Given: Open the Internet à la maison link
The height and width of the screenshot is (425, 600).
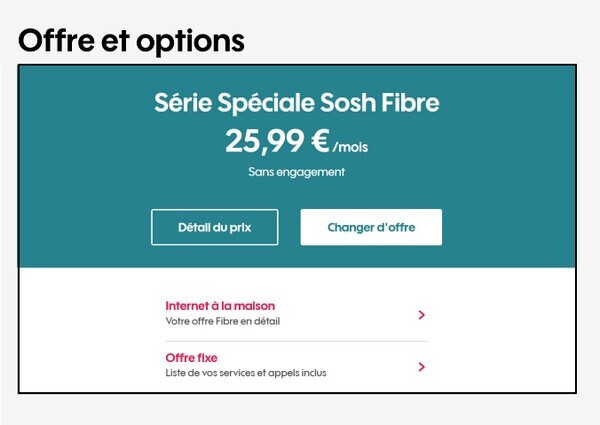Looking at the screenshot, I should (220, 306).
